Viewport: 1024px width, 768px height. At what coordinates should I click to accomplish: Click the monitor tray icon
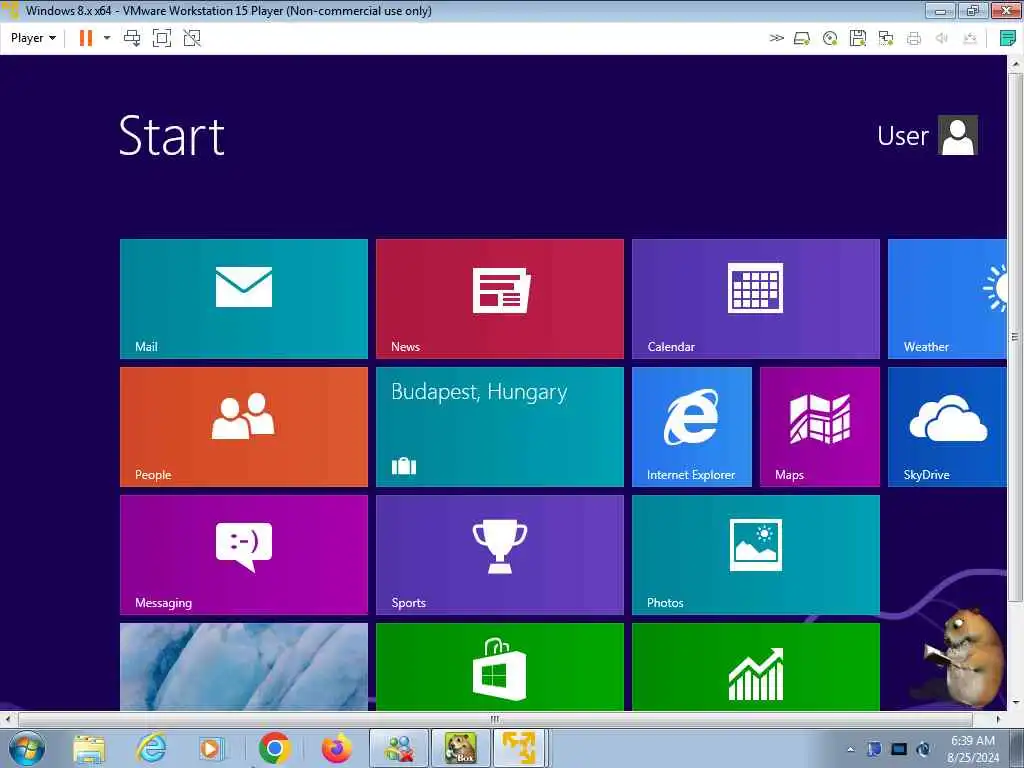click(899, 749)
